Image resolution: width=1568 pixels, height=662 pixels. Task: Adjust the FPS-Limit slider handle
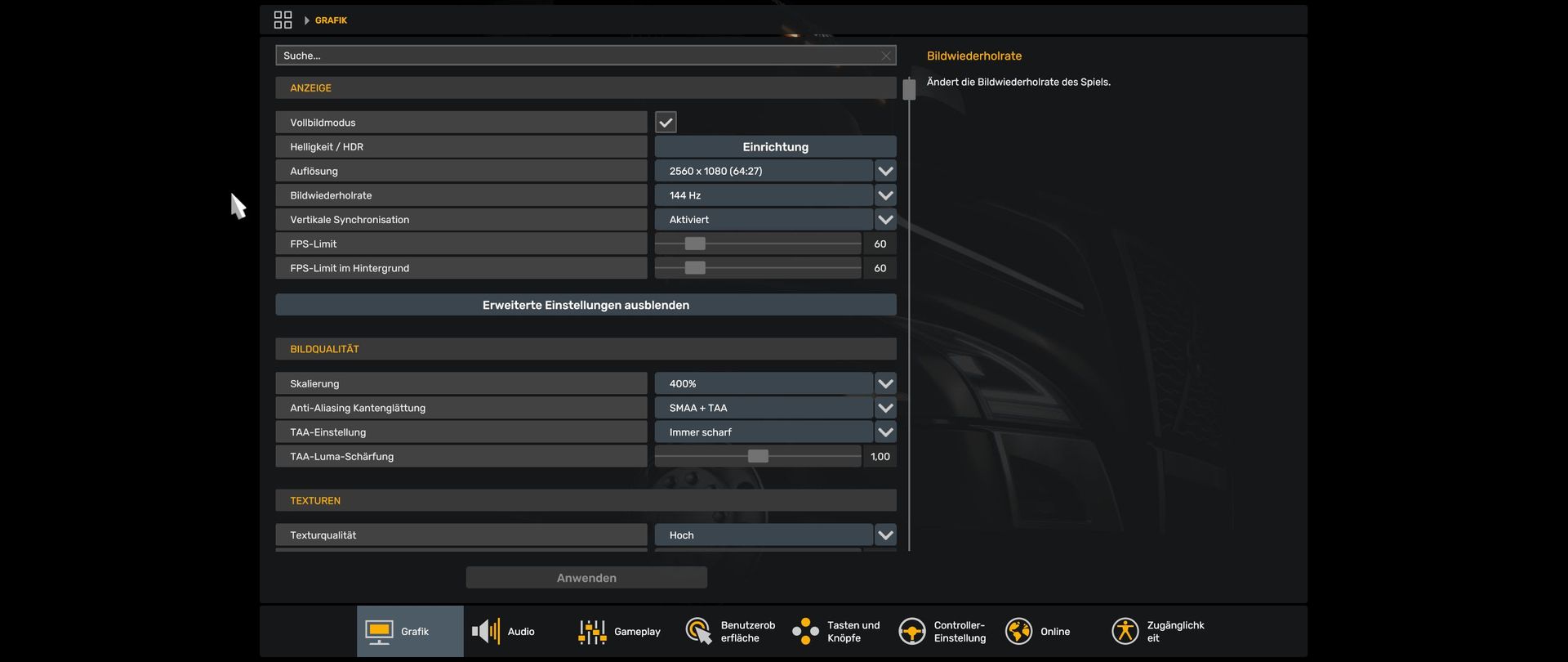[x=695, y=244]
